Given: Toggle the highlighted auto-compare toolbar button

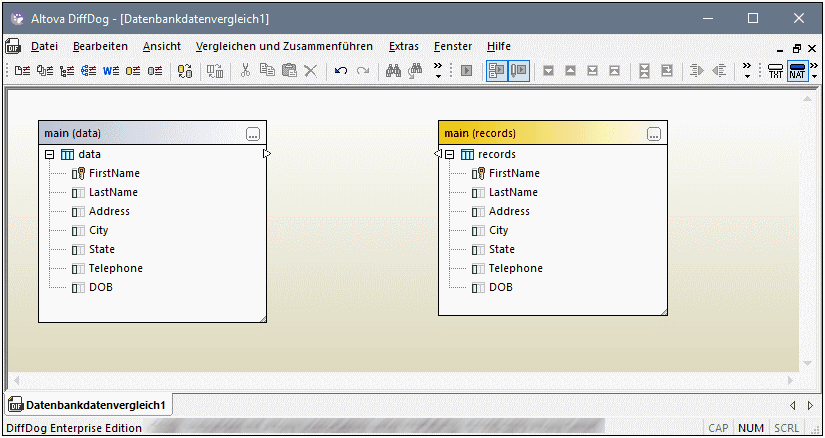Looking at the screenshot, I should tap(497, 71).
